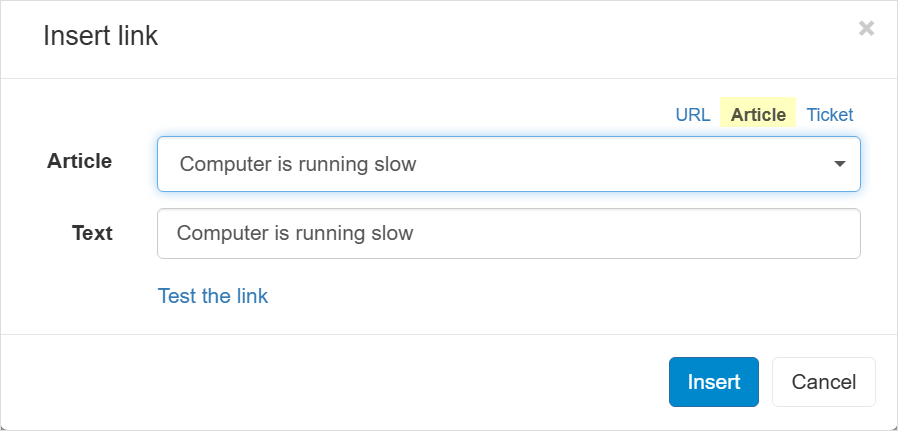The height and width of the screenshot is (431, 898).
Task: Click the Article field label
Action: 80,161
